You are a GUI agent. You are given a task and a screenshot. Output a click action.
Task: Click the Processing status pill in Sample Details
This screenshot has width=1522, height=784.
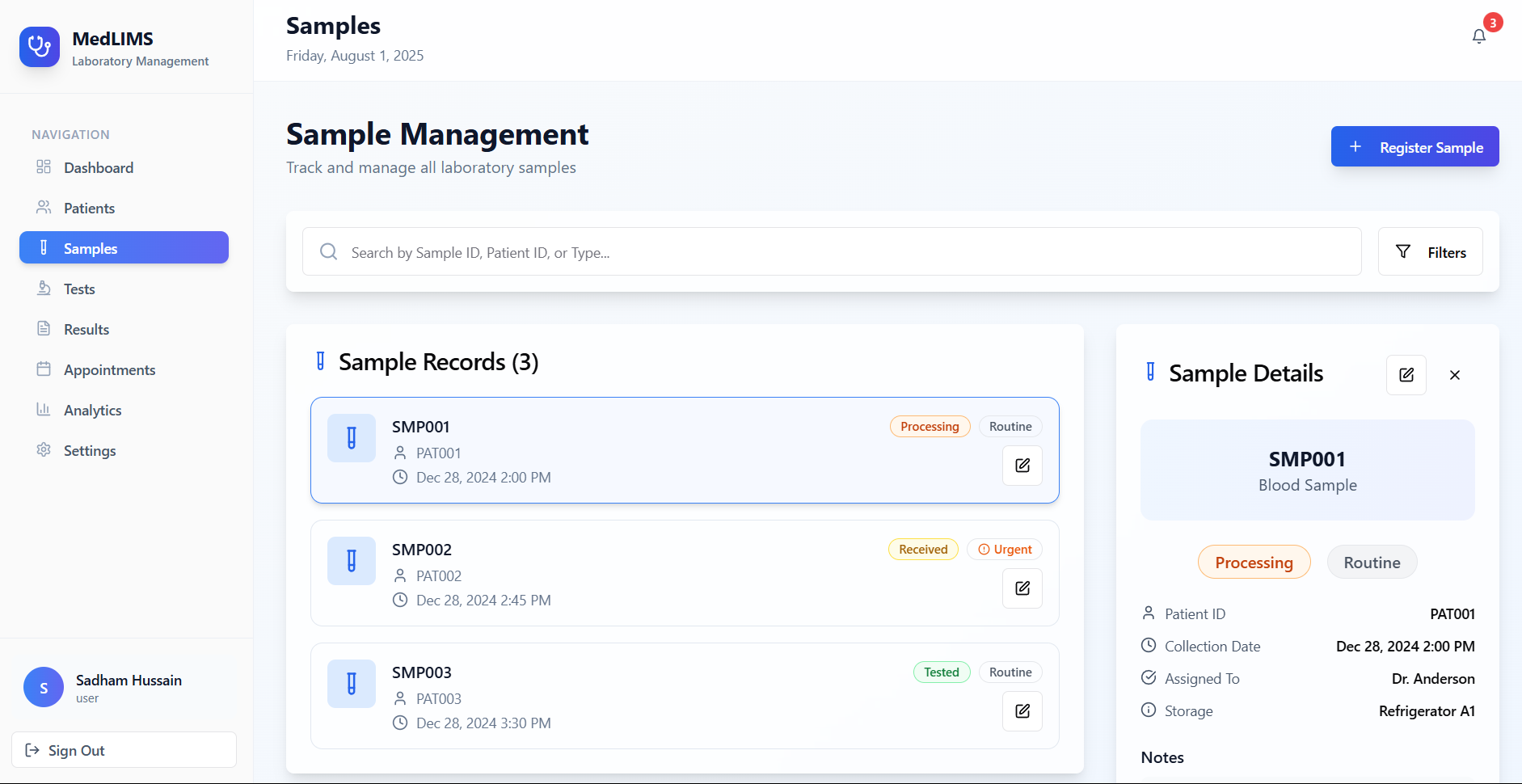(x=1254, y=563)
